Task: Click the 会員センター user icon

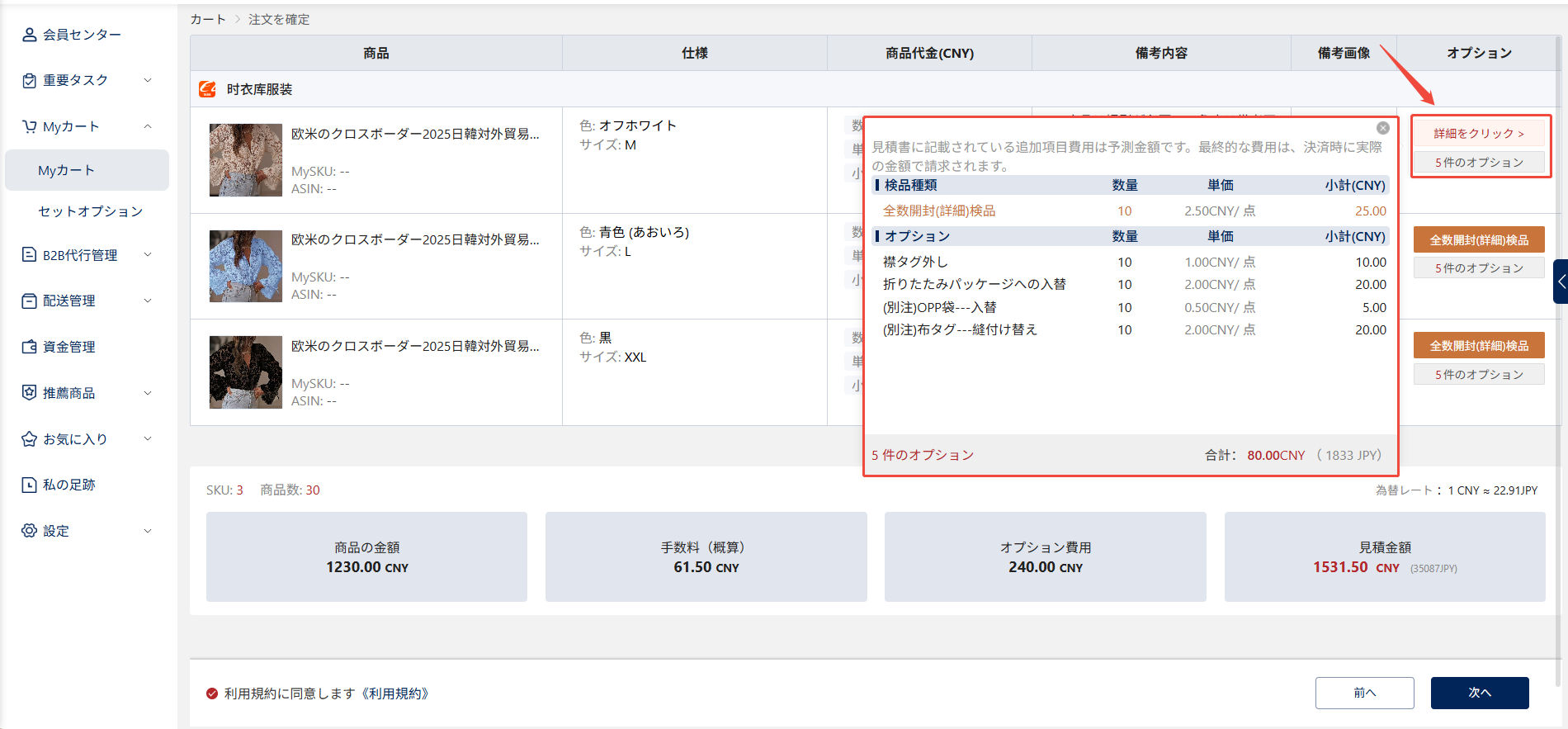Action: tap(30, 35)
